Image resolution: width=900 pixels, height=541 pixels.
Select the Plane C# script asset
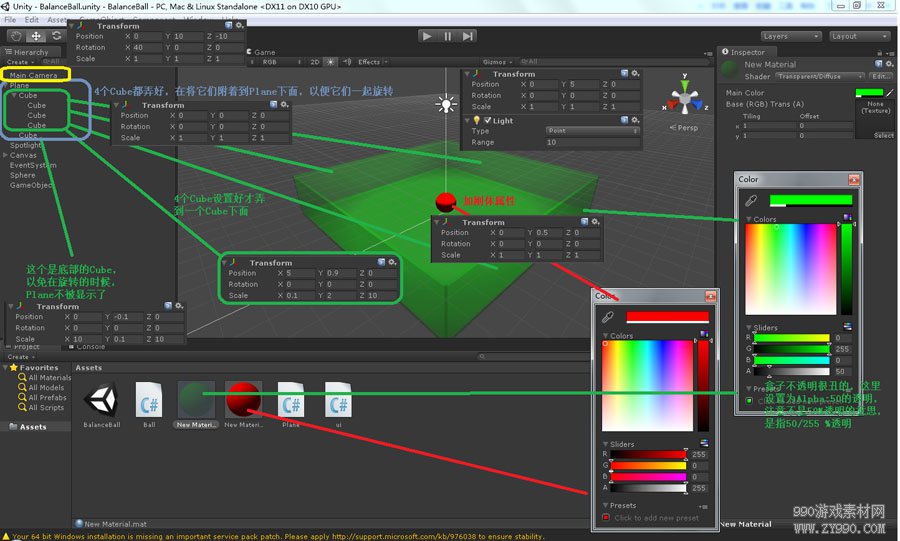291,405
